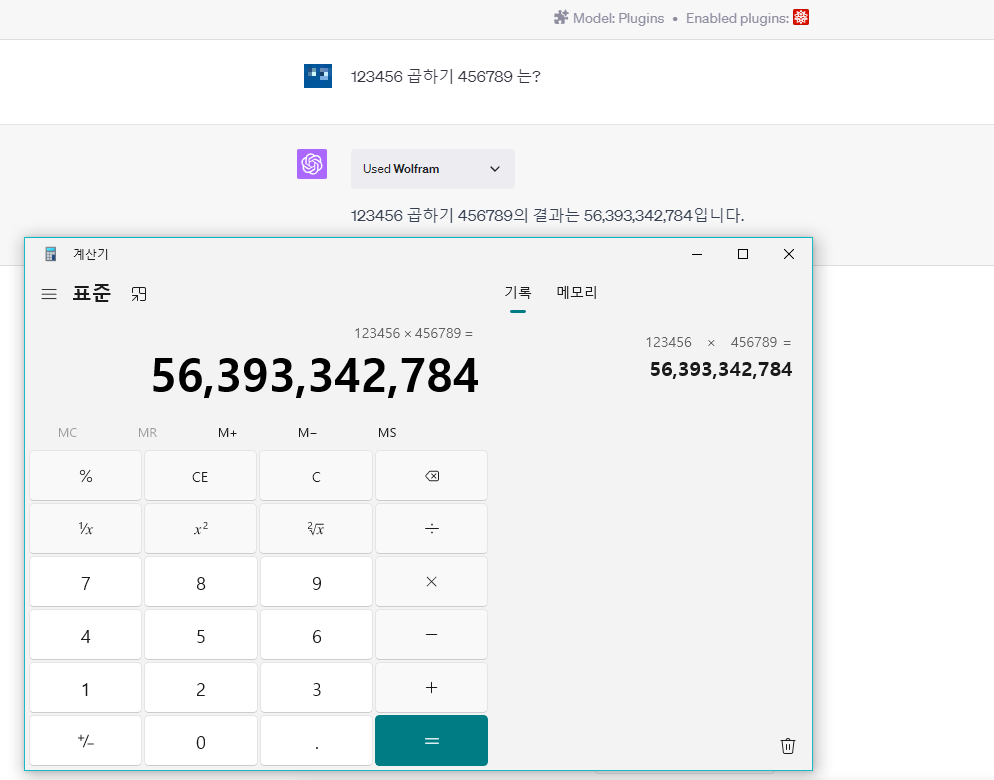The width and height of the screenshot is (994, 780).
Task: Click digit 9 on the keypad
Action: [316, 582]
